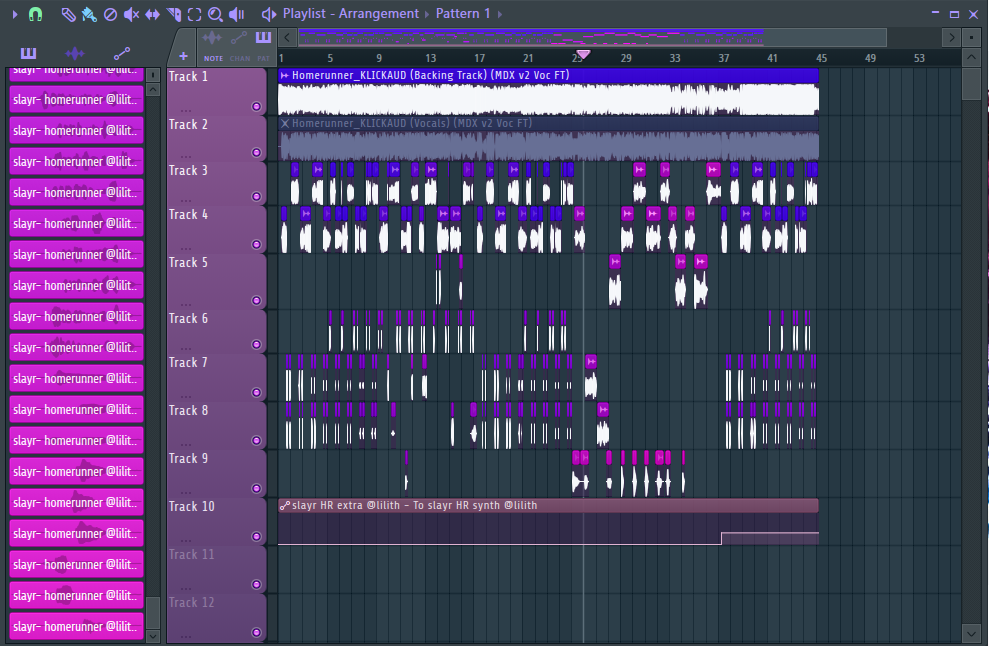Select the Homerunner_KLICKAUD (Backing Track) clip title
Screen dimensions: 989x646
point(431,75)
